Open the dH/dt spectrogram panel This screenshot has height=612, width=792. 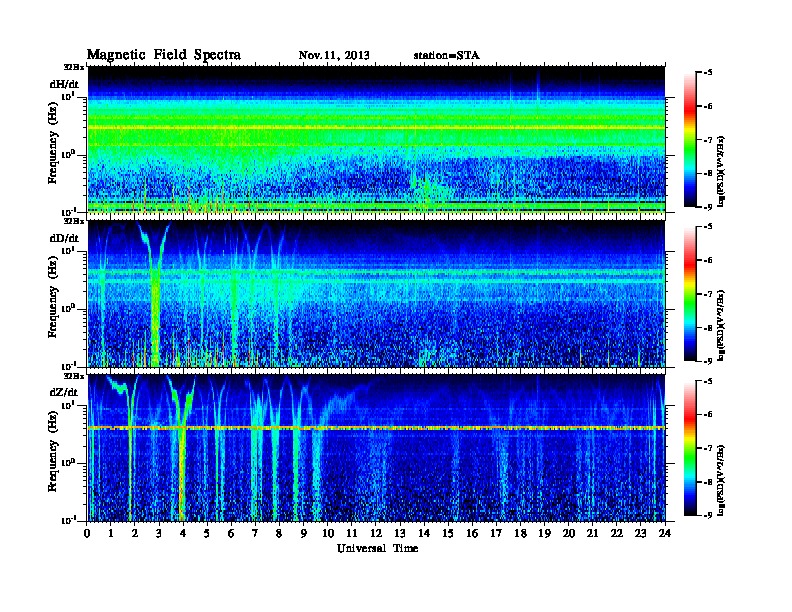pyautogui.click(x=376, y=139)
